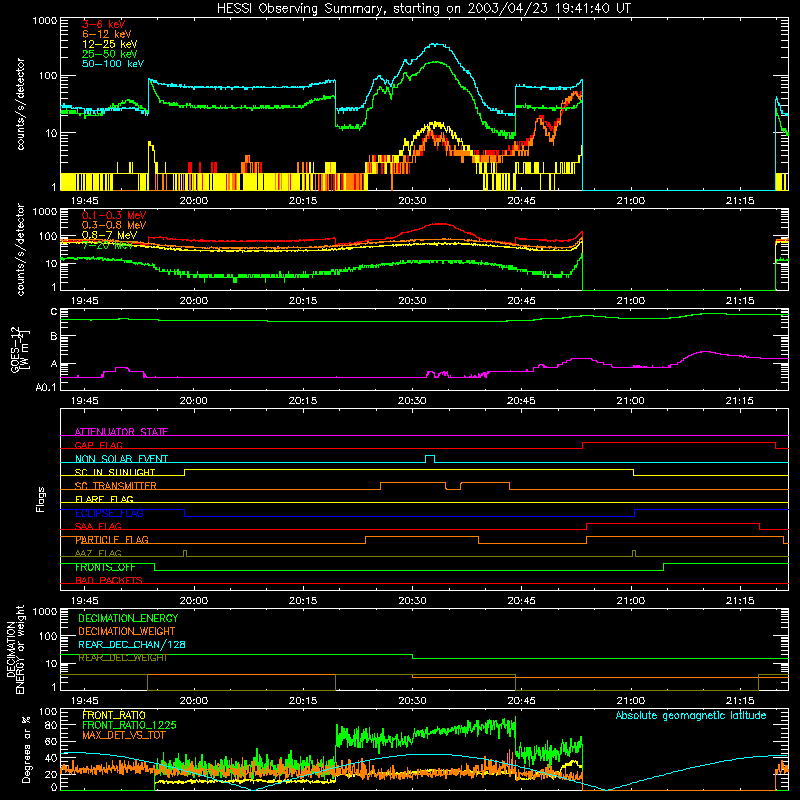Select the FLARE_FLAG label
This screenshot has width=800, height=800.
pos(104,499)
